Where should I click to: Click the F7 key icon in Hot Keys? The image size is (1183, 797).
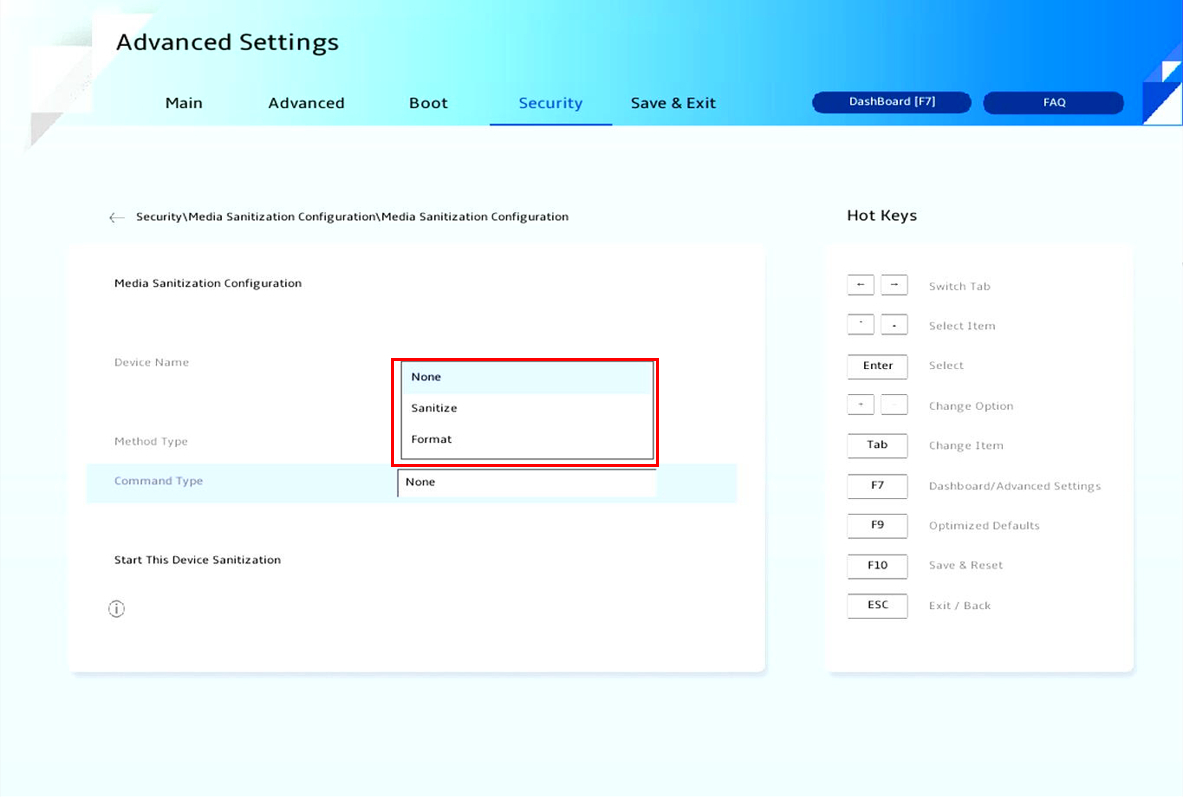[x=877, y=485]
